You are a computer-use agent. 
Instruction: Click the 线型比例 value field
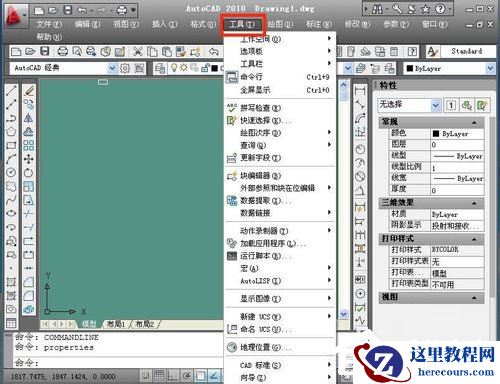click(457, 168)
